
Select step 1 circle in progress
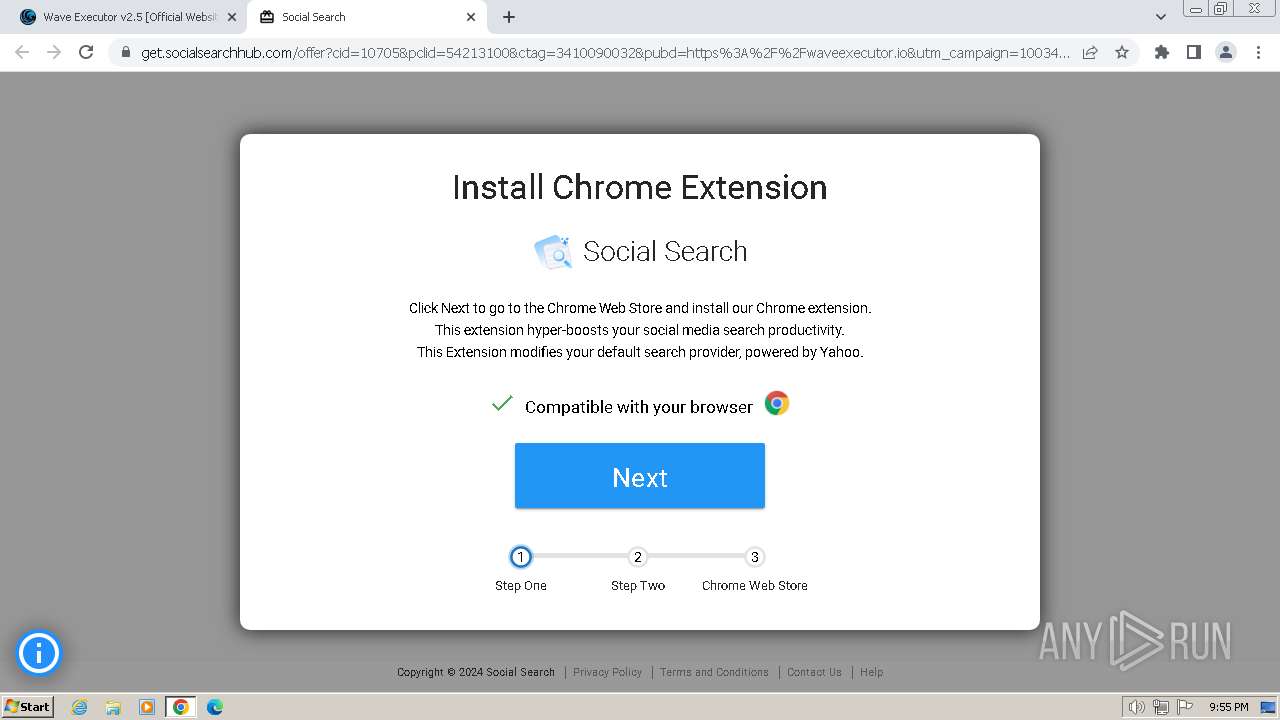[x=520, y=557]
